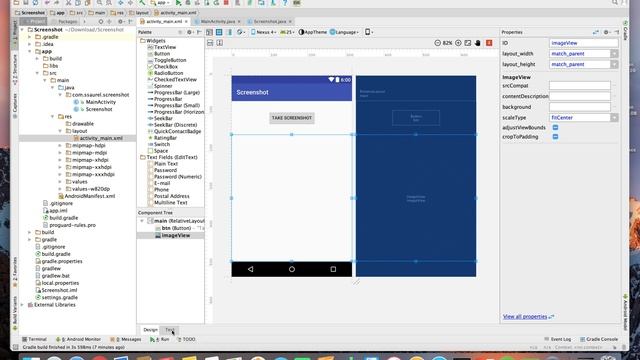Click the Build hammer toolbar icon
640x360 pixels.
pyautogui.click(x=142, y=3)
